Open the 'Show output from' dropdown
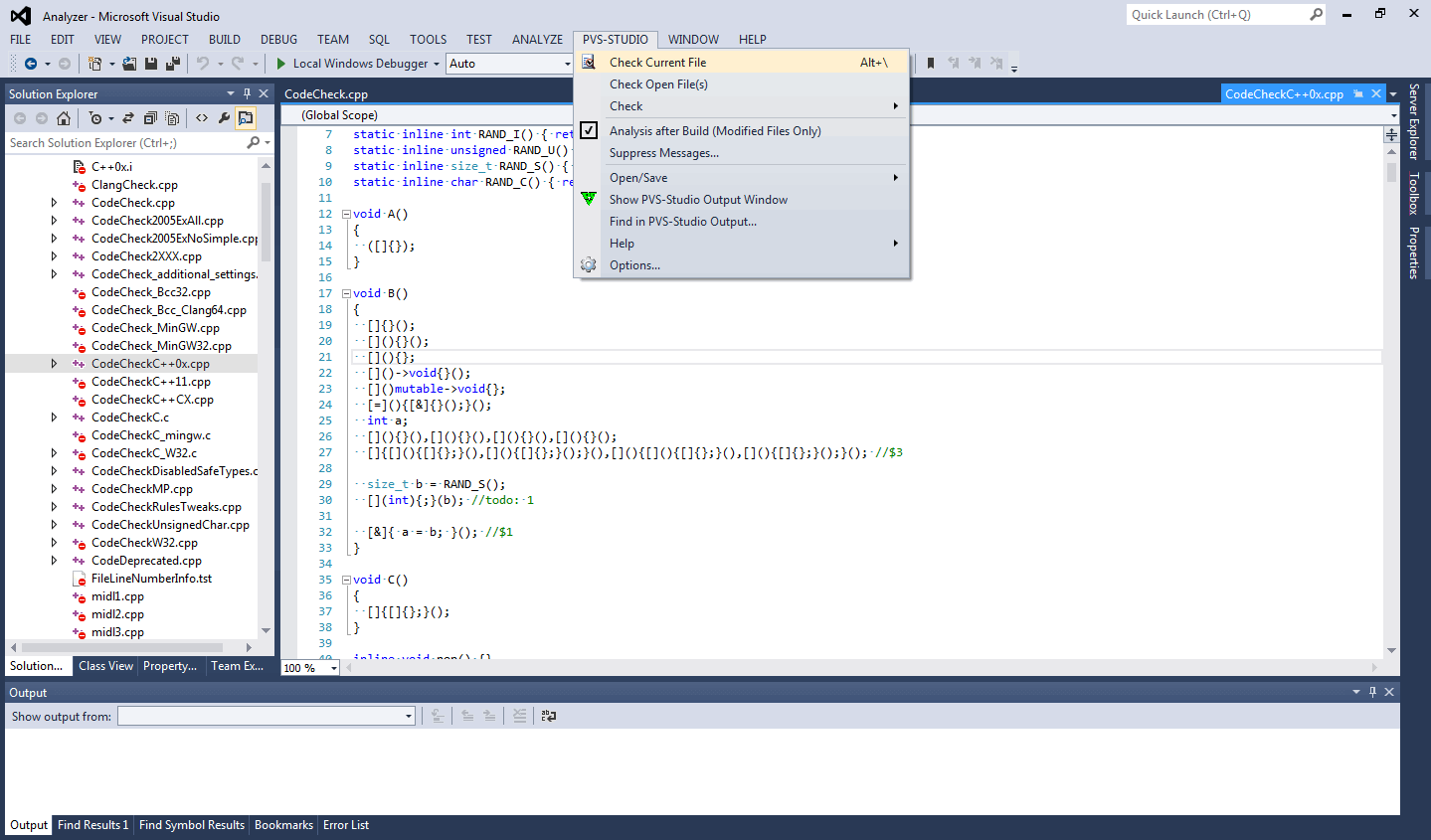 pos(408,716)
